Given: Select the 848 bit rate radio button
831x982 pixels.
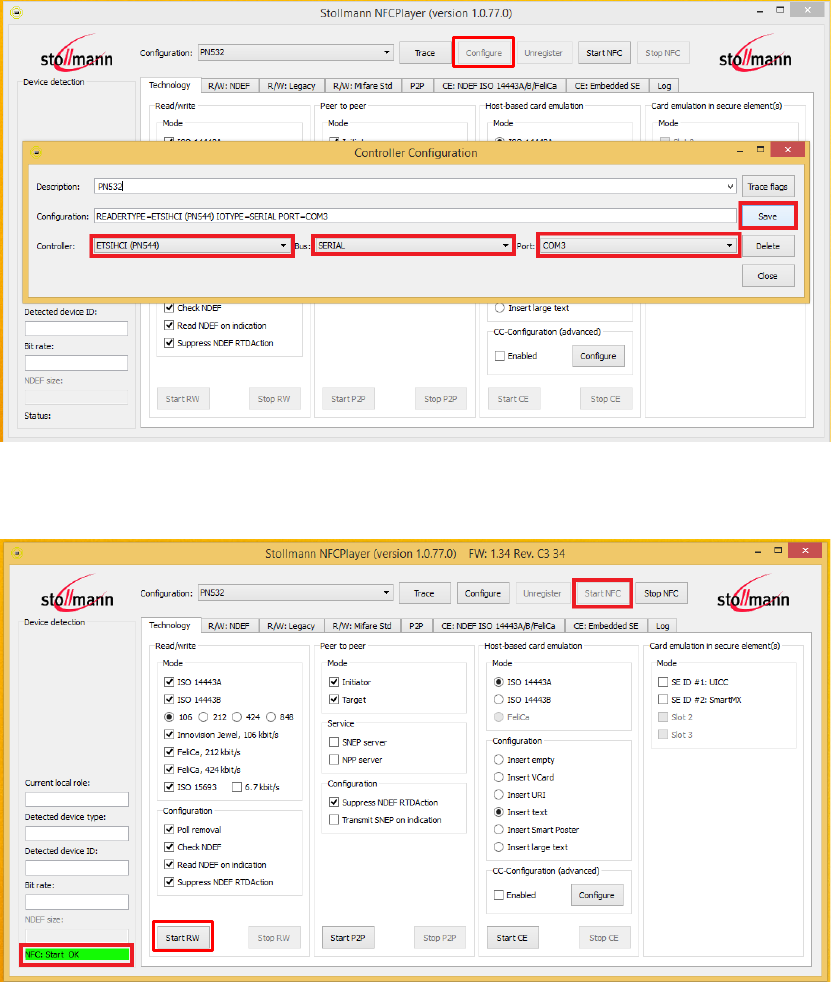Looking at the screenshot, I should [271, 717].
